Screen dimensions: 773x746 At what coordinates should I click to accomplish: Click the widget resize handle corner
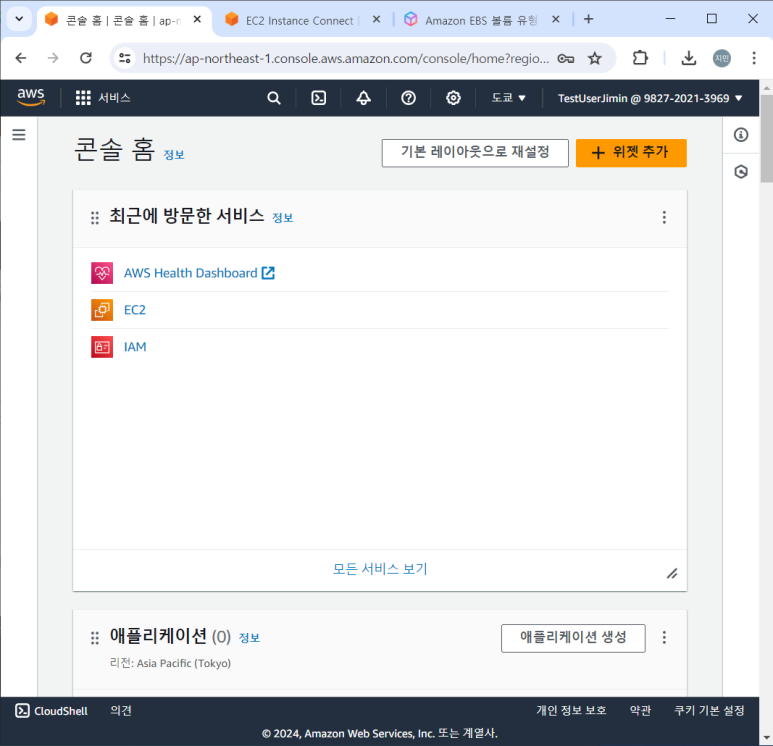coord(671,573)
